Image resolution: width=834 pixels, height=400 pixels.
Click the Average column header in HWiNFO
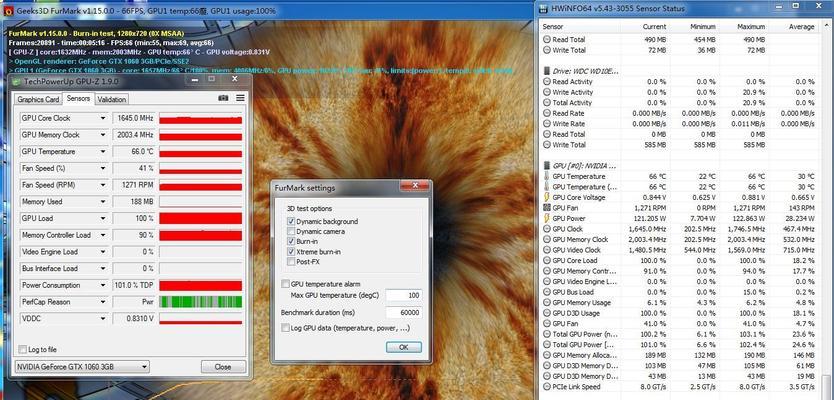pos(802,27)
